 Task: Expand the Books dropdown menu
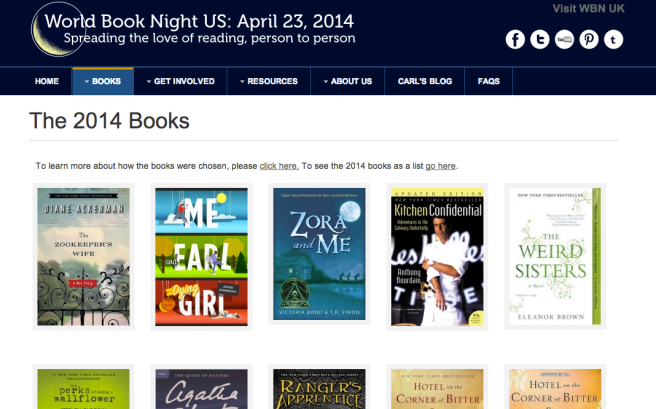click(x=103, y=81)
